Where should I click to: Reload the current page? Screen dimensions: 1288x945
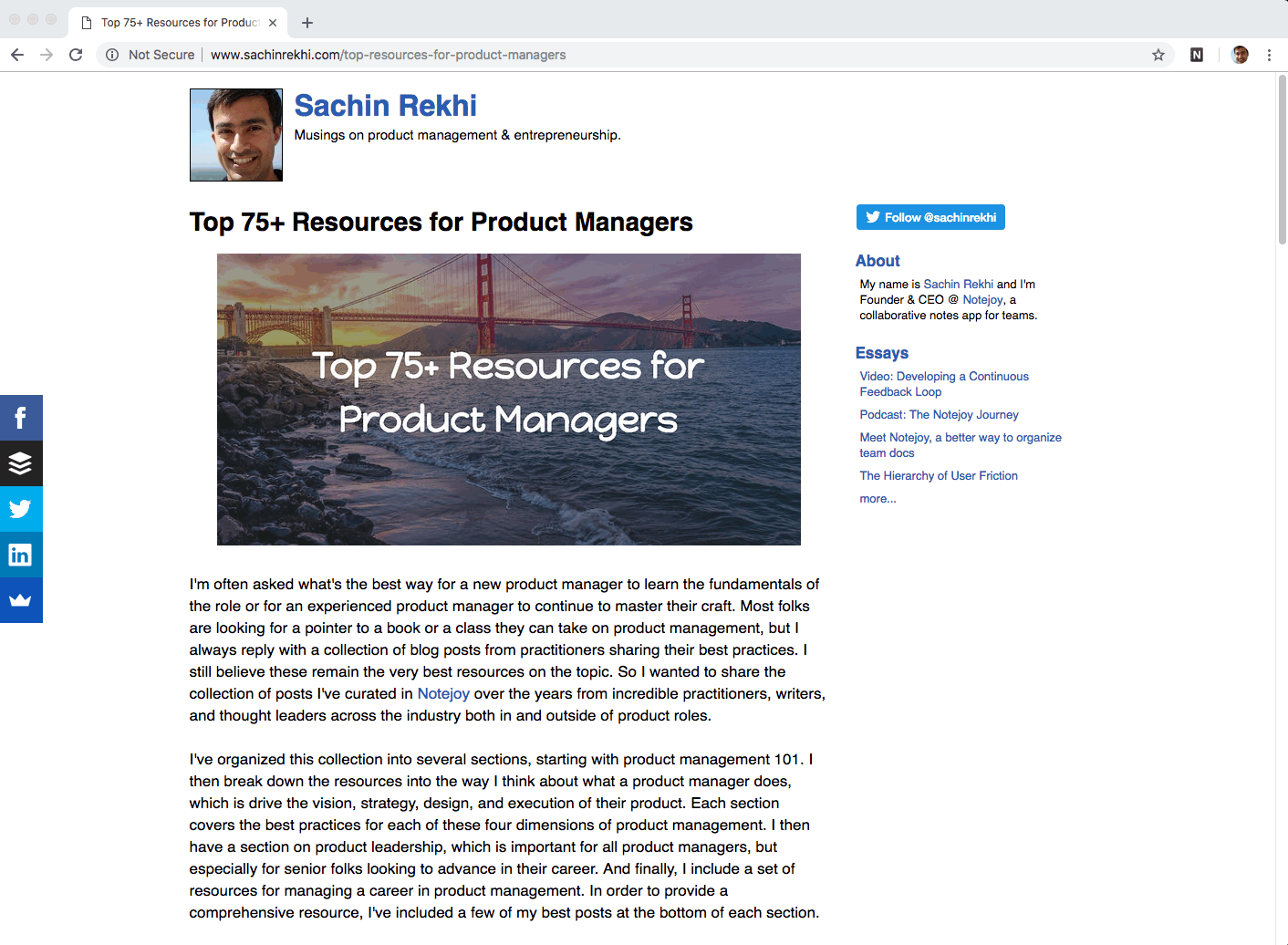tap(76, 55)
